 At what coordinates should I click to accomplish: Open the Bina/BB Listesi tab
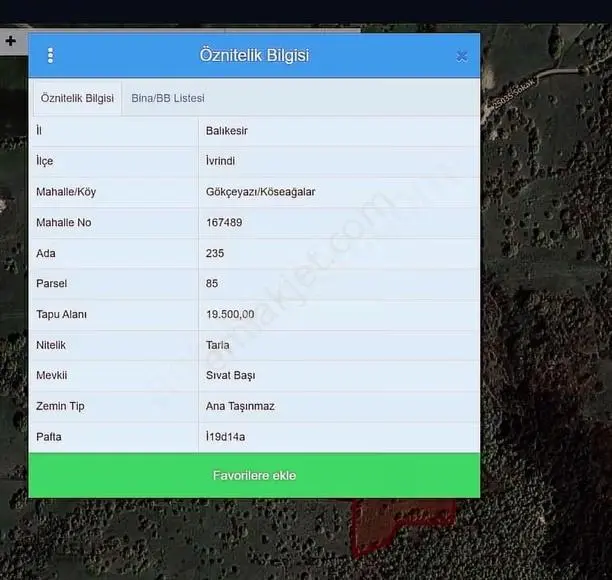tap(168, 98)
